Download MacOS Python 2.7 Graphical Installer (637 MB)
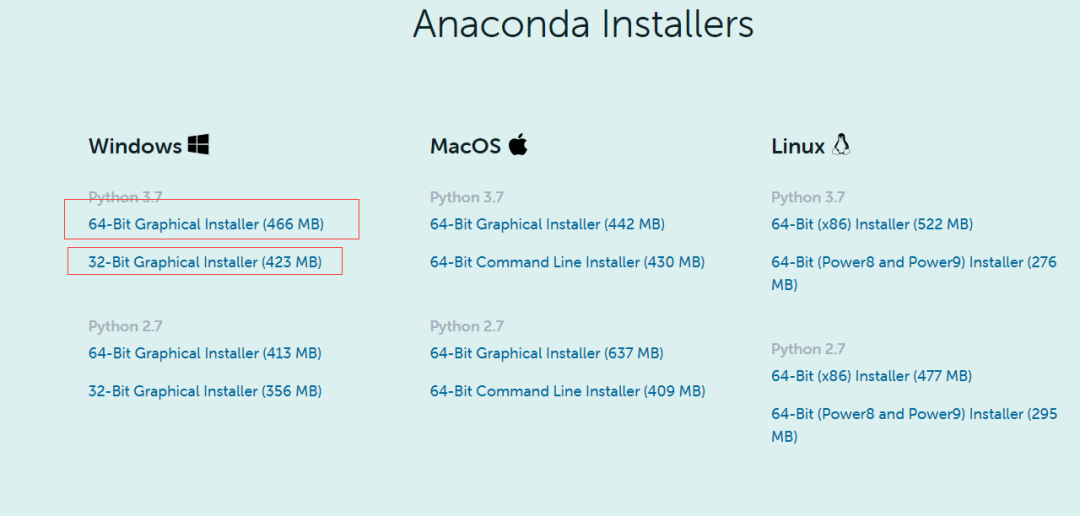The image size is (1080, 516). (547, 353)
